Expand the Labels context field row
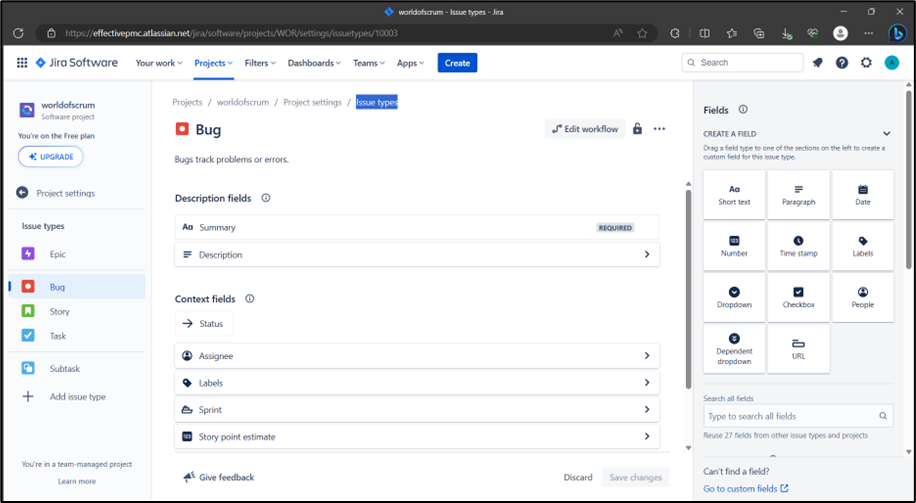Image resolution: width=916 pixels, height=503 pixels. click(x=417, y=383)
